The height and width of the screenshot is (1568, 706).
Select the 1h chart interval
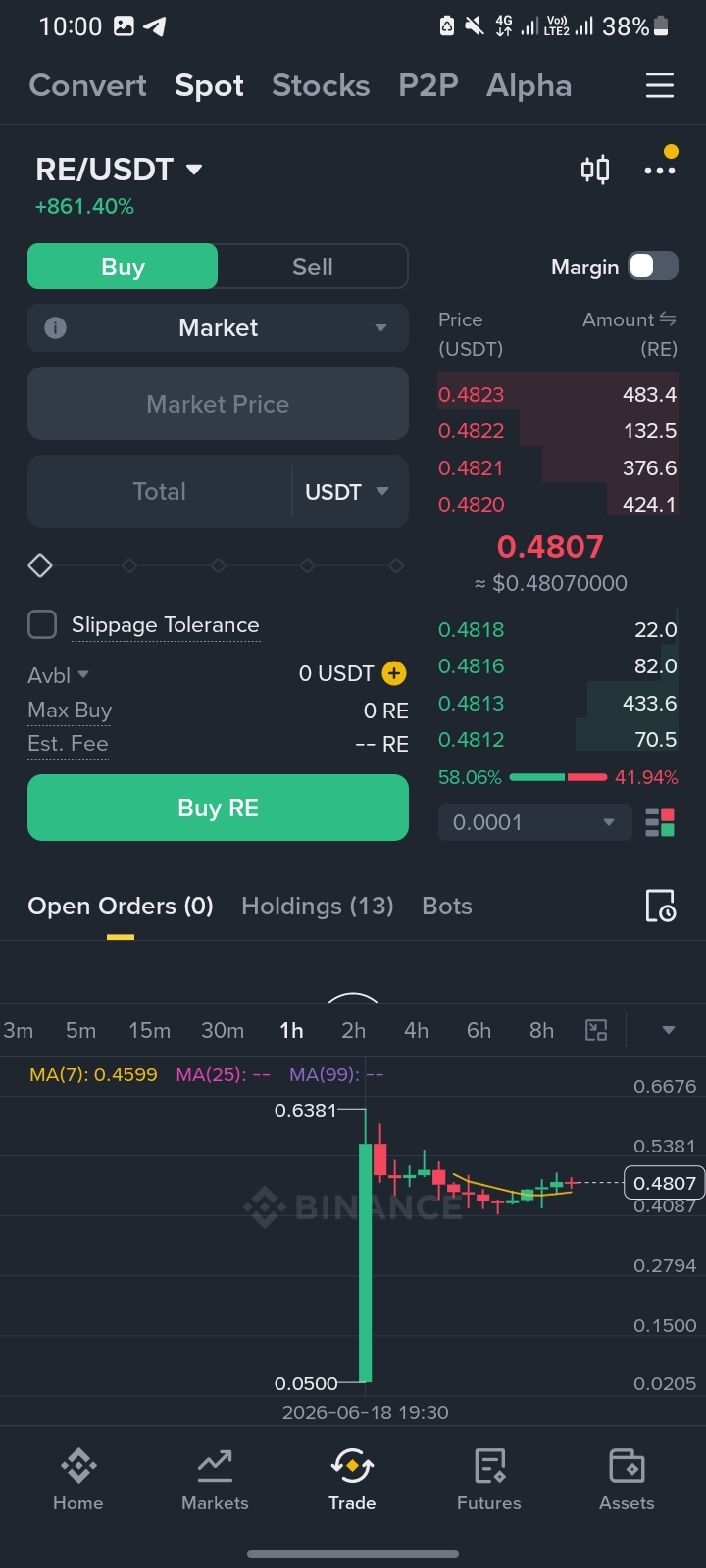click(x=291, y=1030)
